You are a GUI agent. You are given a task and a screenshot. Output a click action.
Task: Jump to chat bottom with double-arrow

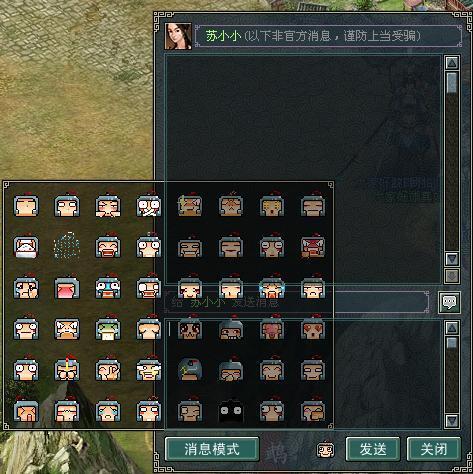[452, 276]
